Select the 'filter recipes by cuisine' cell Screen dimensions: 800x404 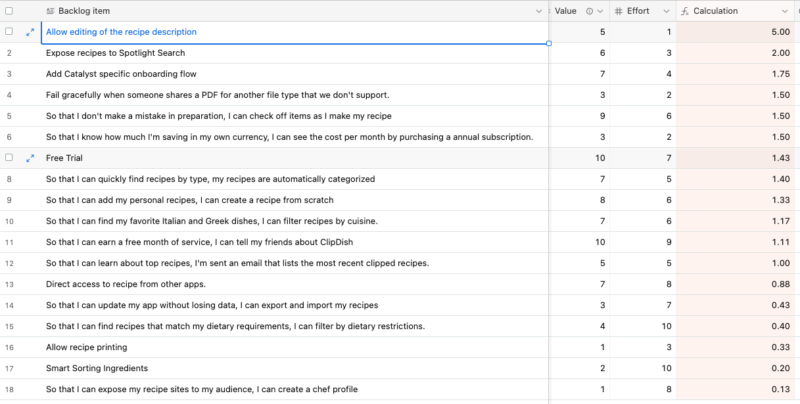coord(294,221)
